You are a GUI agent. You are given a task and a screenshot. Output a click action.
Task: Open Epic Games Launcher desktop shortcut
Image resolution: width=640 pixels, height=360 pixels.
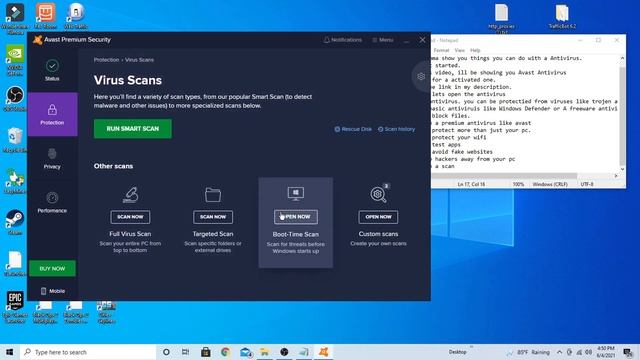click(15, 307)
